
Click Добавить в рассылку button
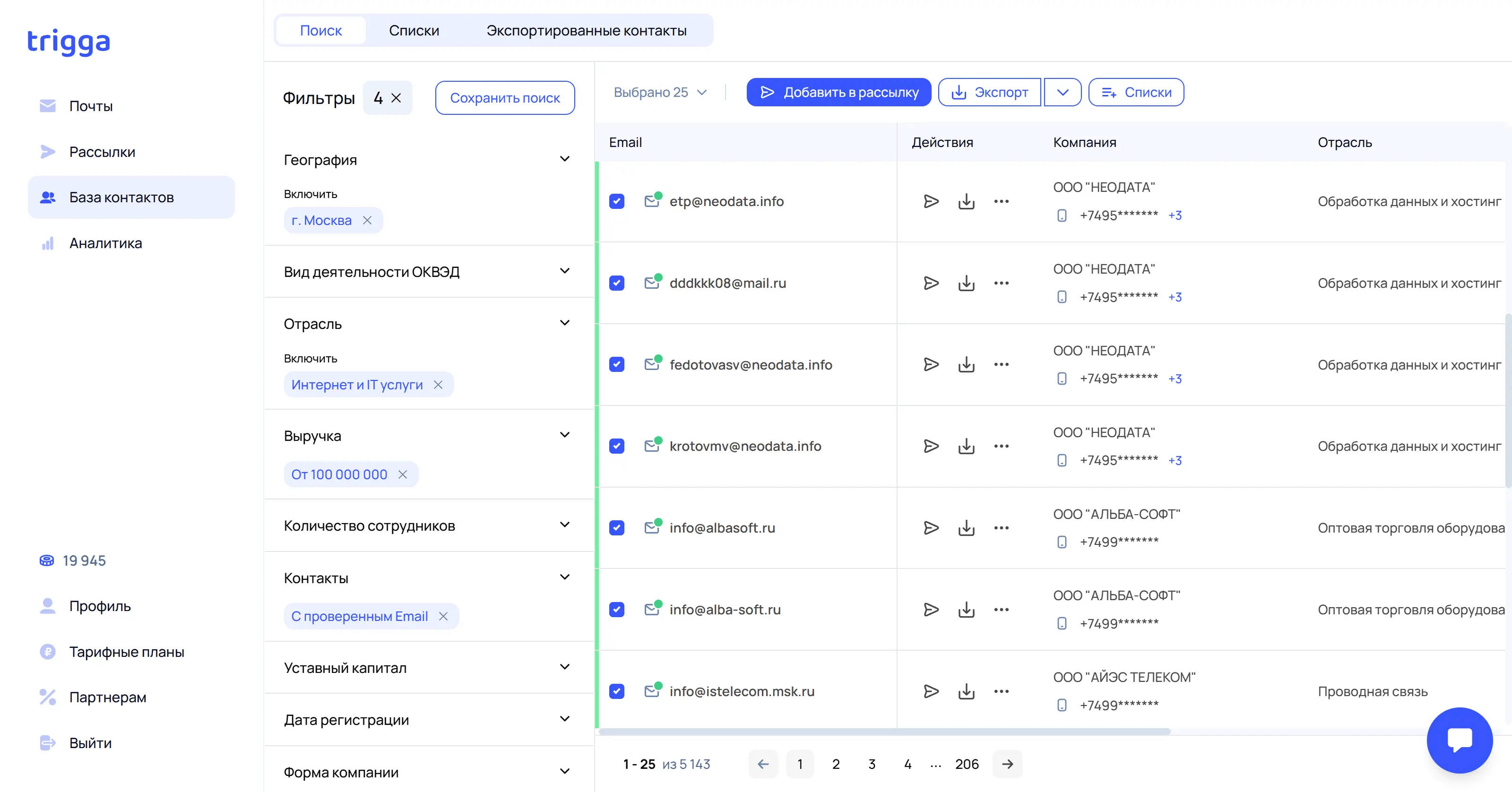[x=838, y=92]
